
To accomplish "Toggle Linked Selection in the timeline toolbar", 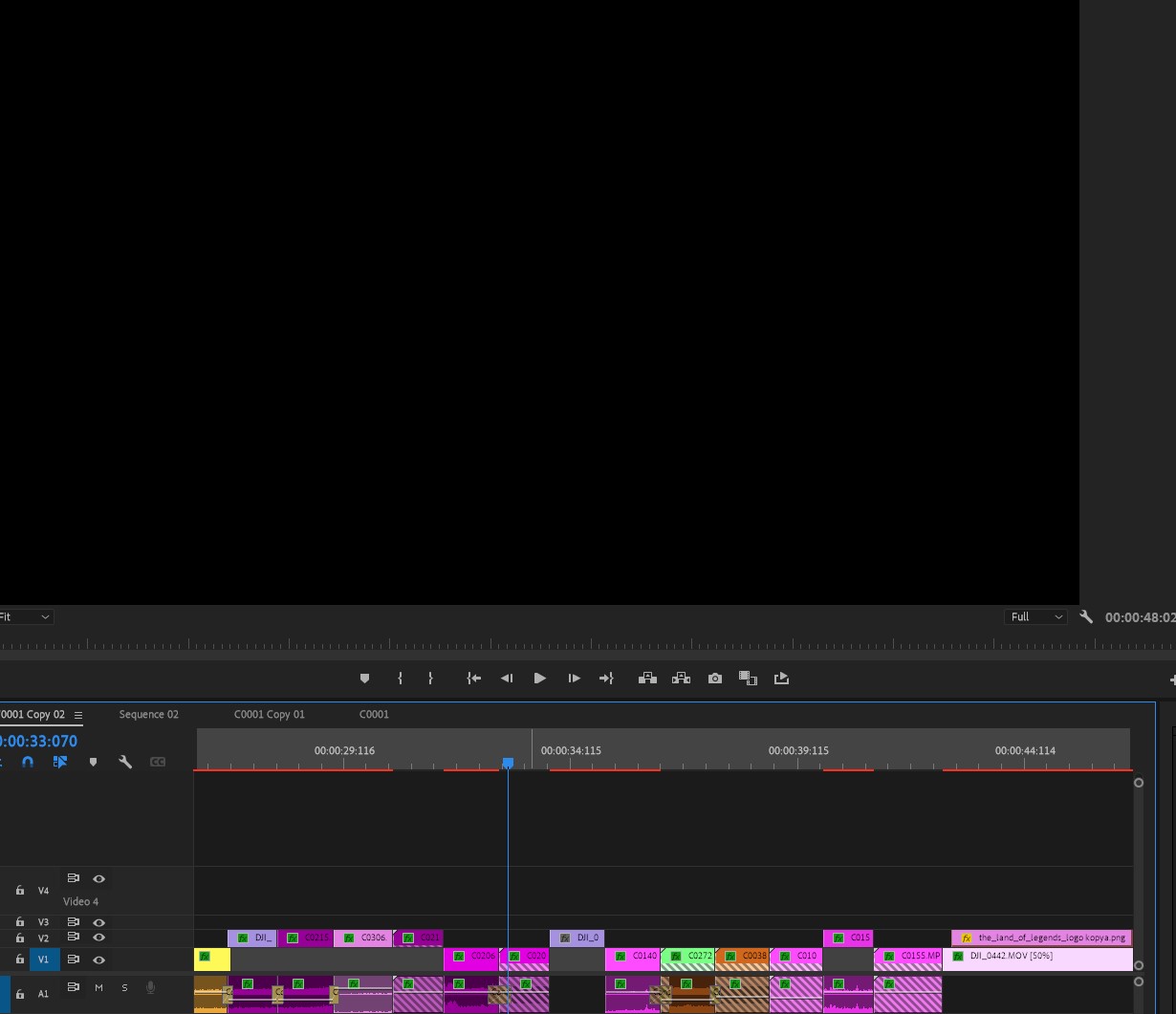I will [60, 762].
